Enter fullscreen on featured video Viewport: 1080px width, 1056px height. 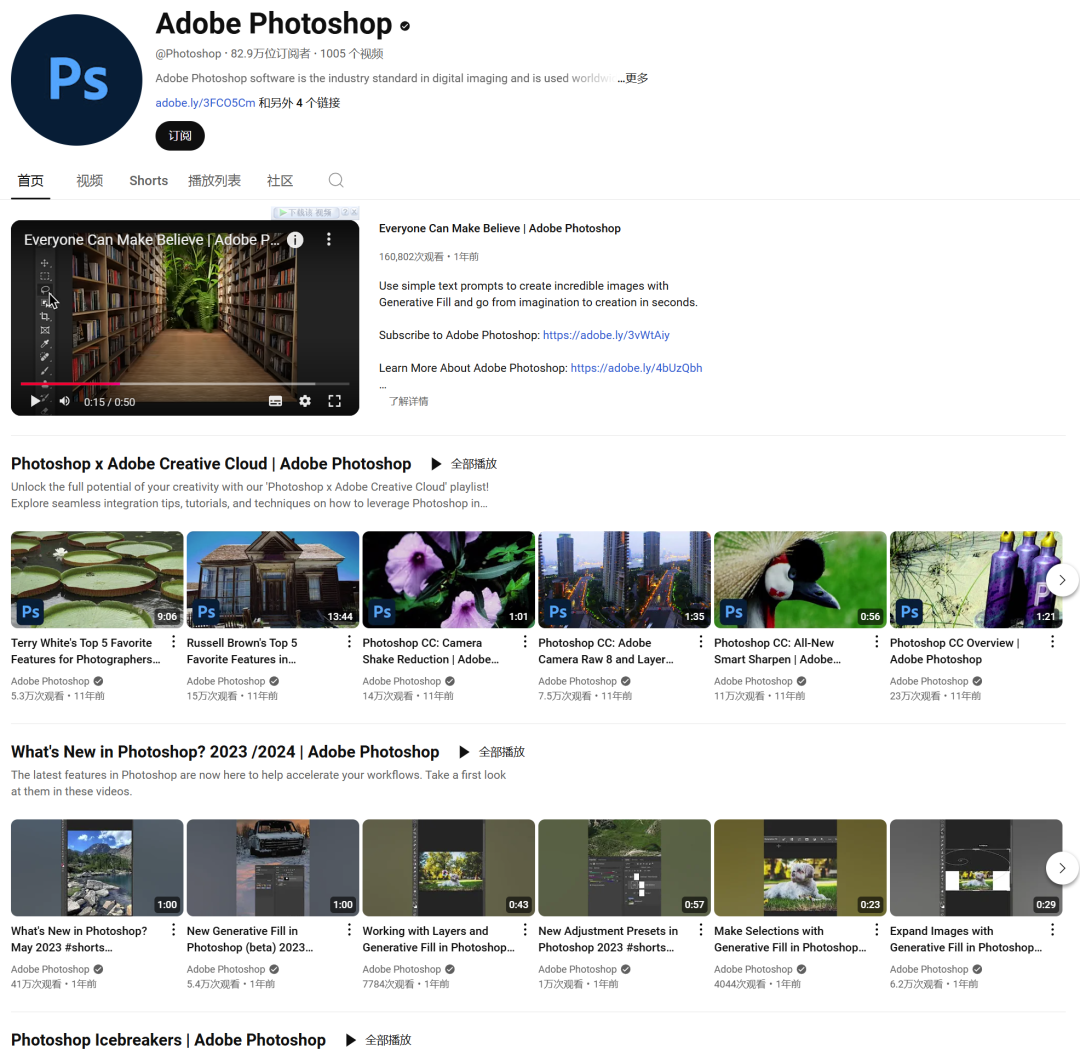coord(334,401)
